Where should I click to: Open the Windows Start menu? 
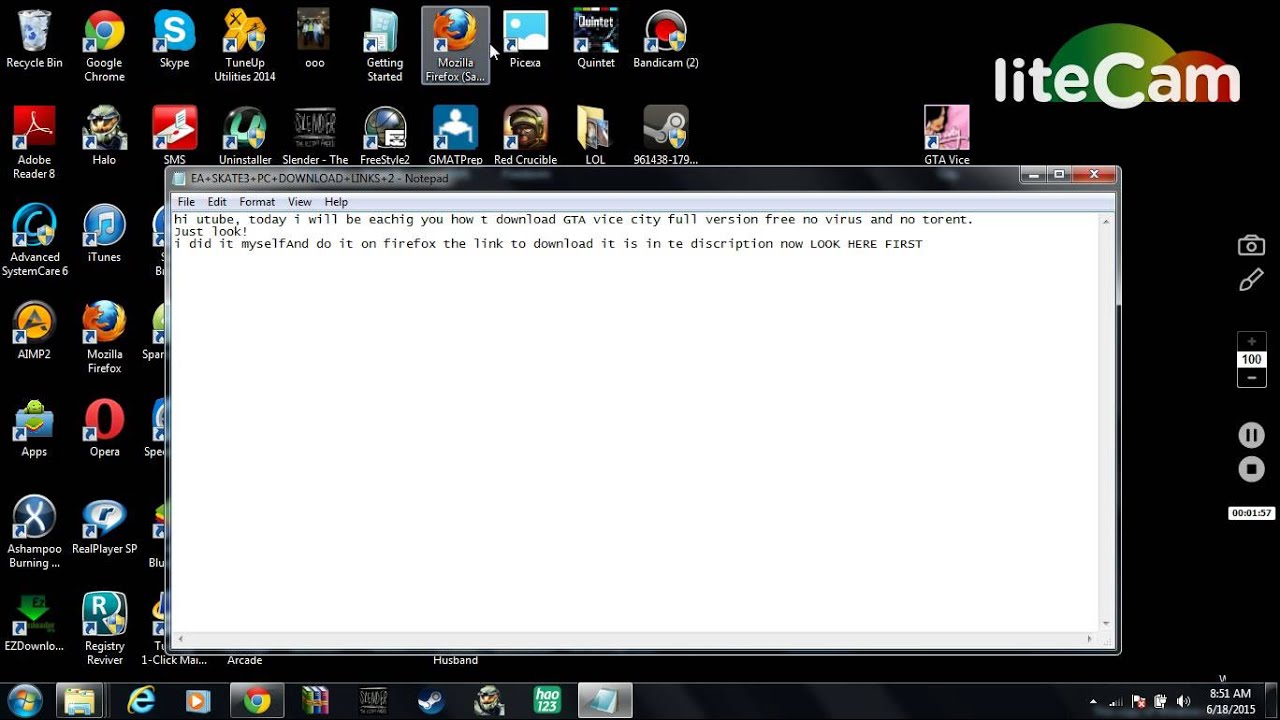point(24,701)
